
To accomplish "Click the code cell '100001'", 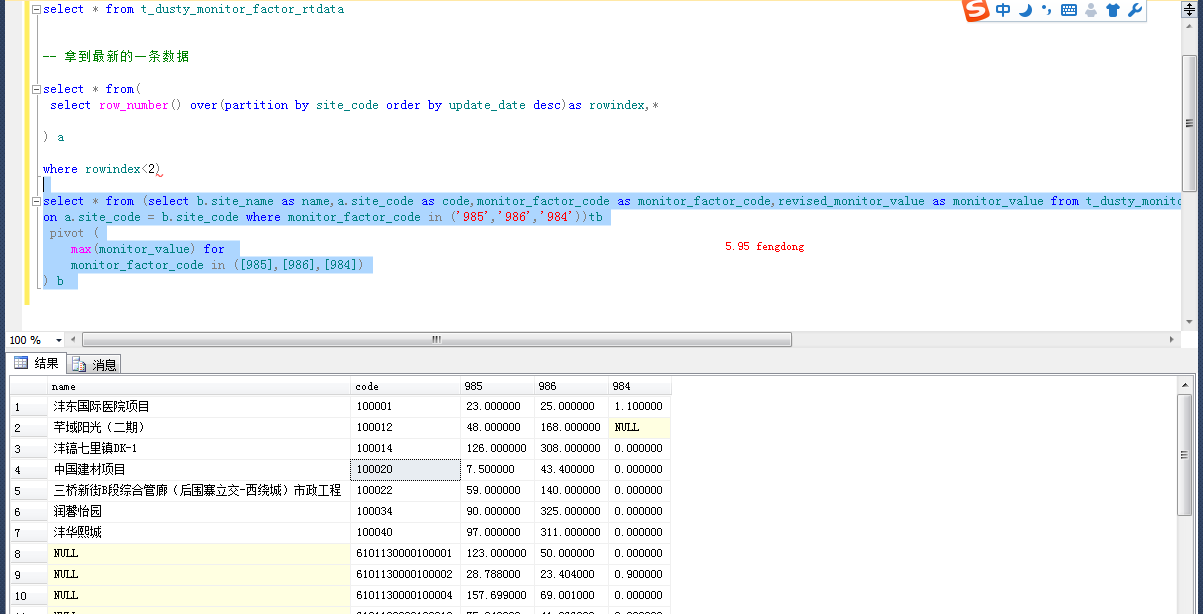I will [406, 407].
